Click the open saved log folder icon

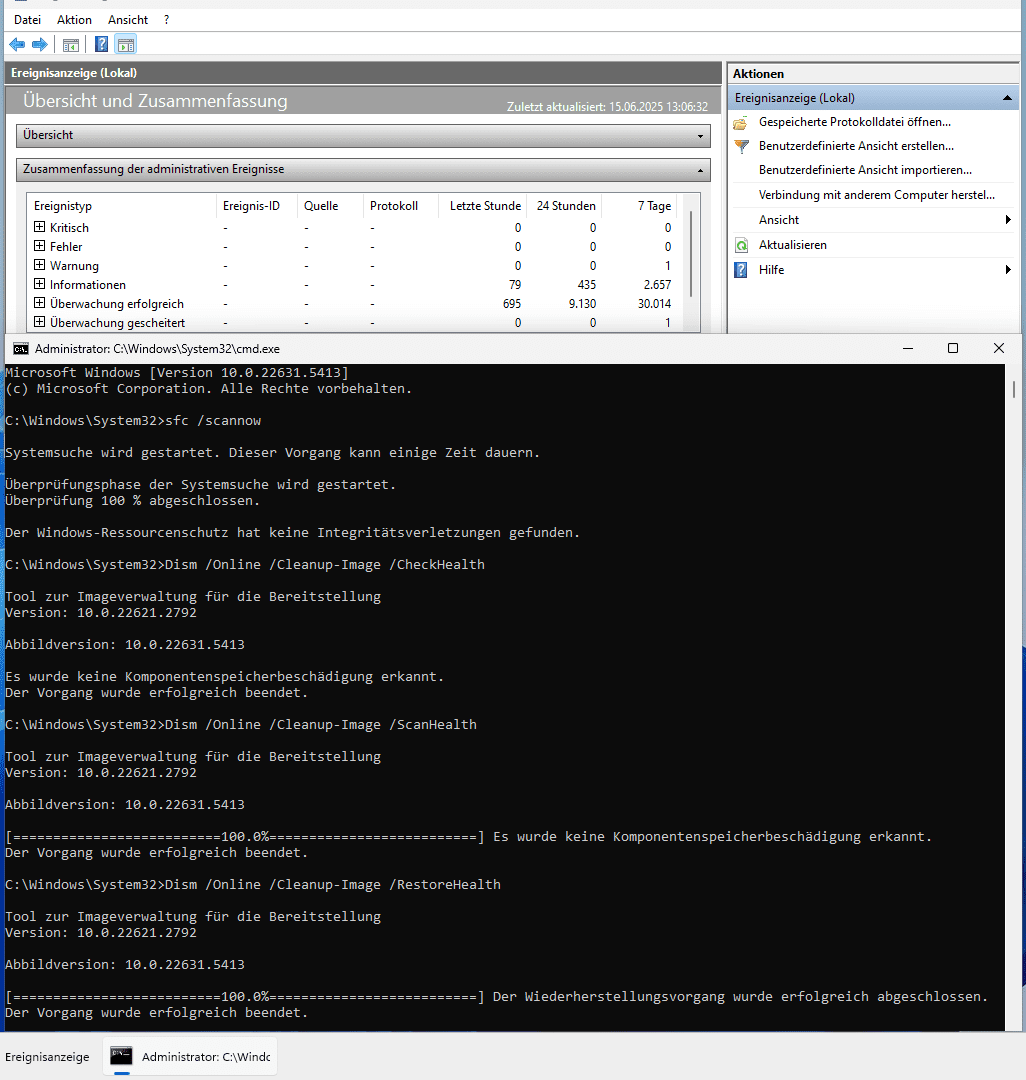click(741, 123)
